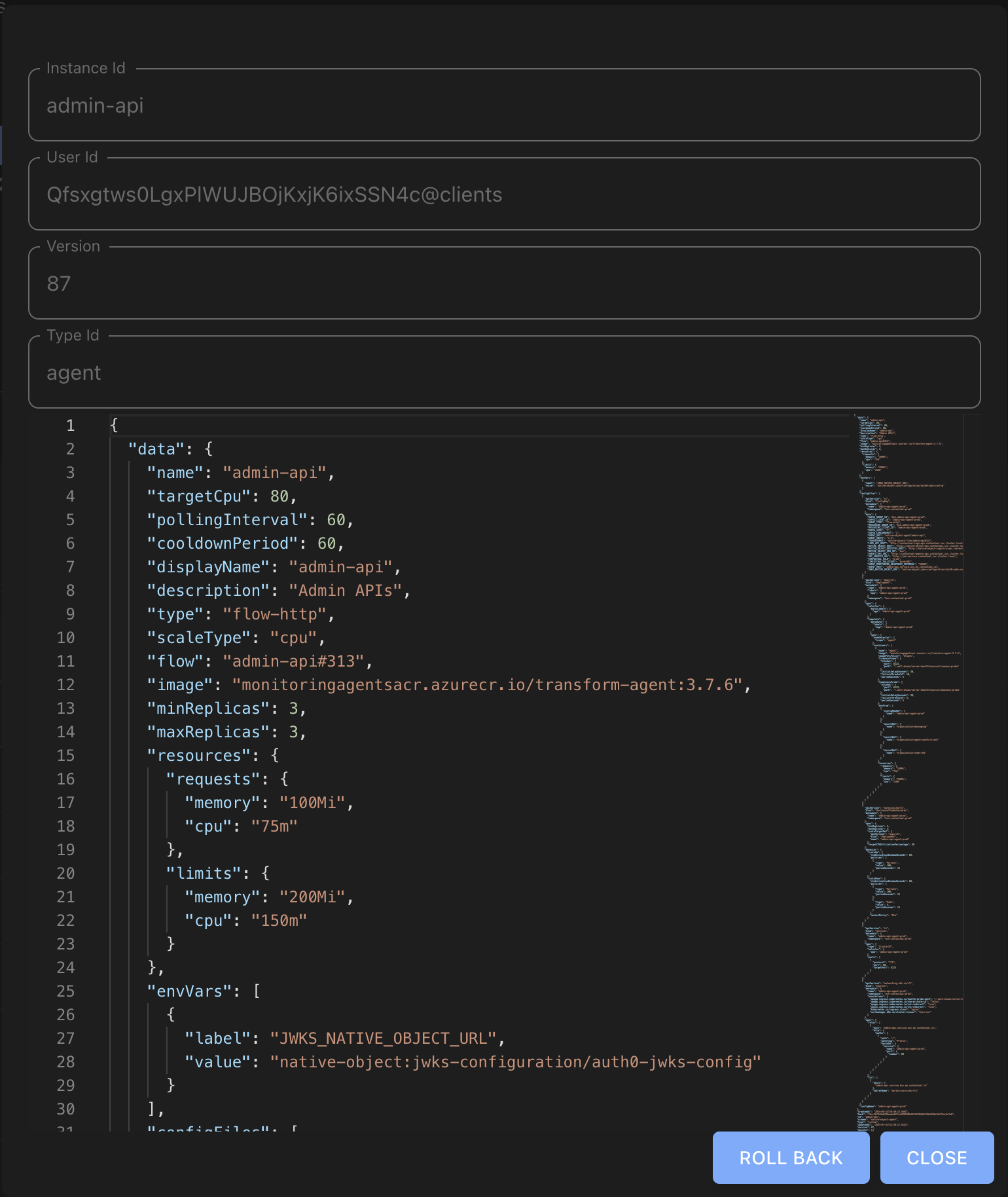Click the ROLL BACK button

click(x=791, y=1158)
